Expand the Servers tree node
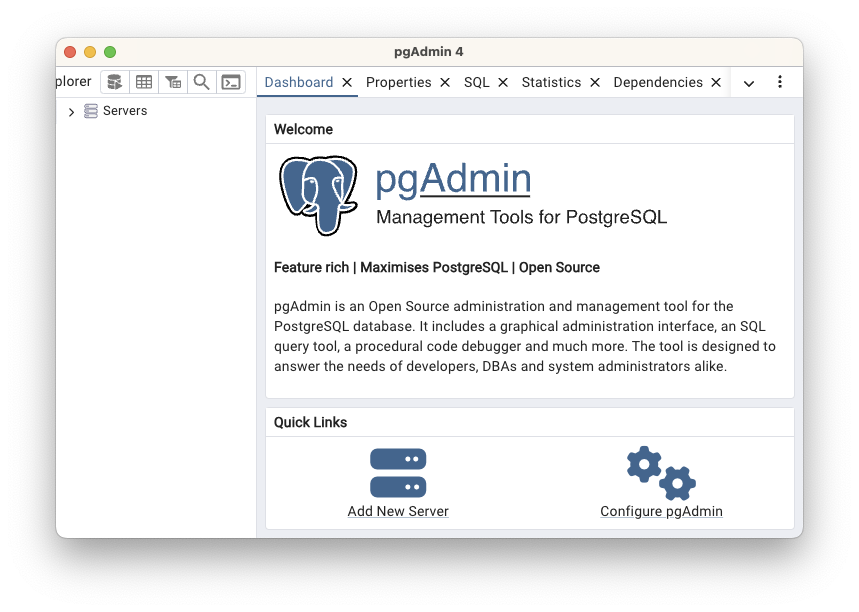This screenshot has width=859, height=612. (70, 111)
